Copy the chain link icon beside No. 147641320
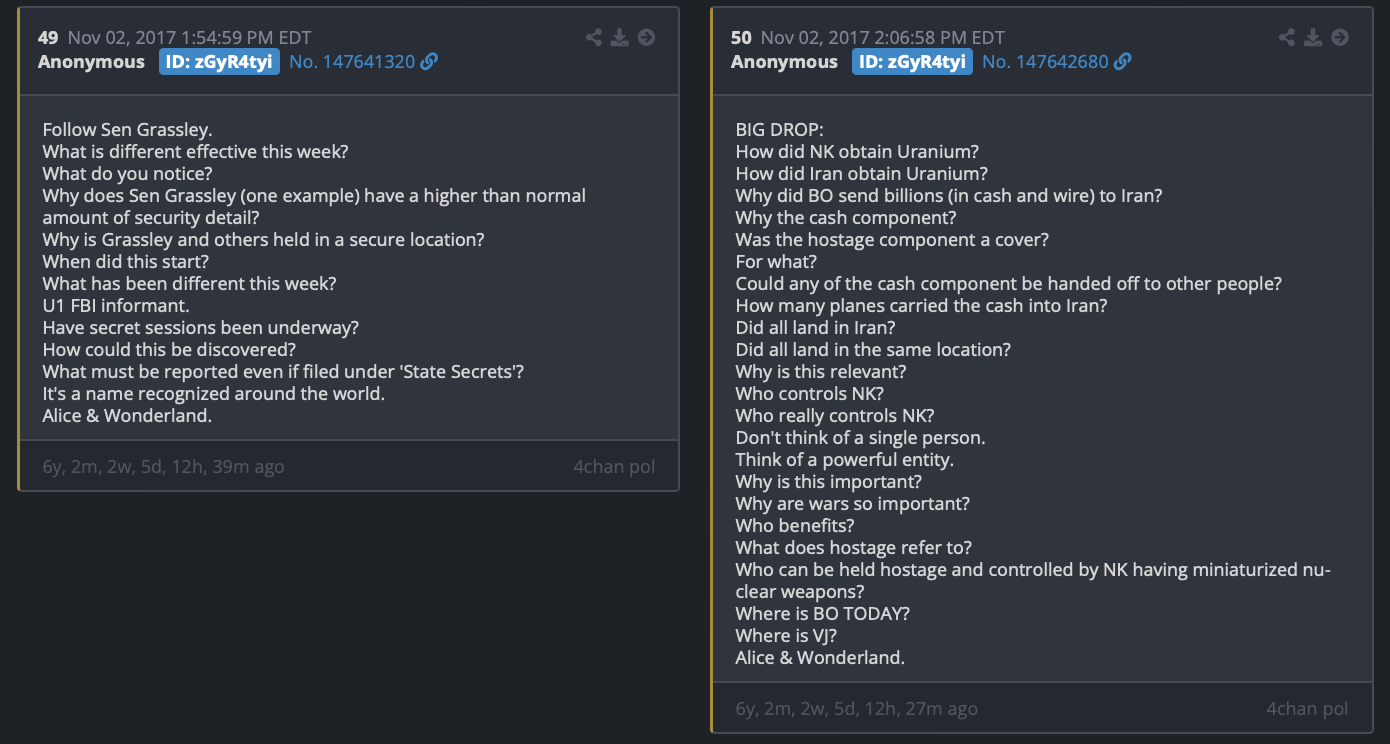 point(429,62)
